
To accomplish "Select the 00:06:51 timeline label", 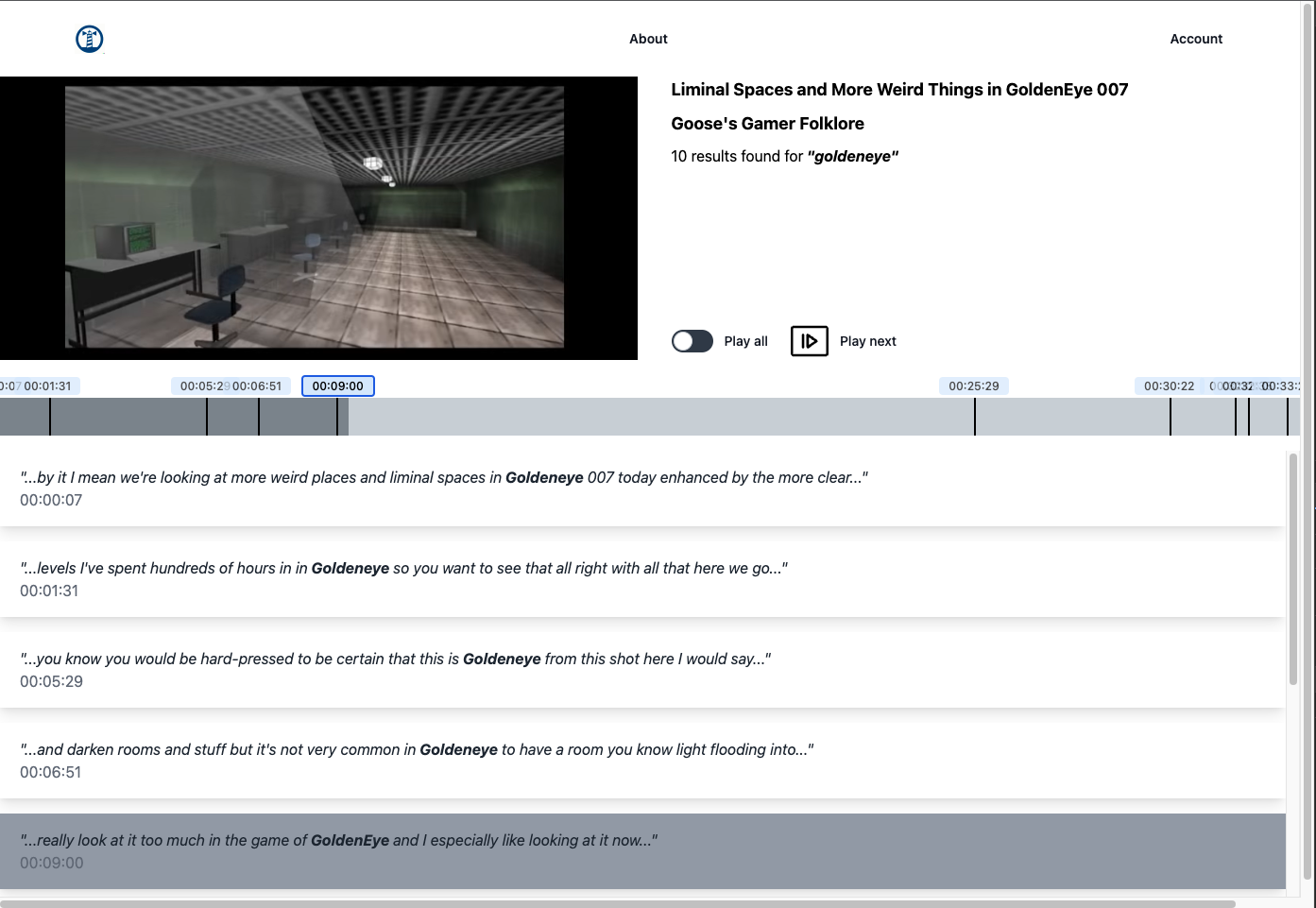I will point(257,385).
